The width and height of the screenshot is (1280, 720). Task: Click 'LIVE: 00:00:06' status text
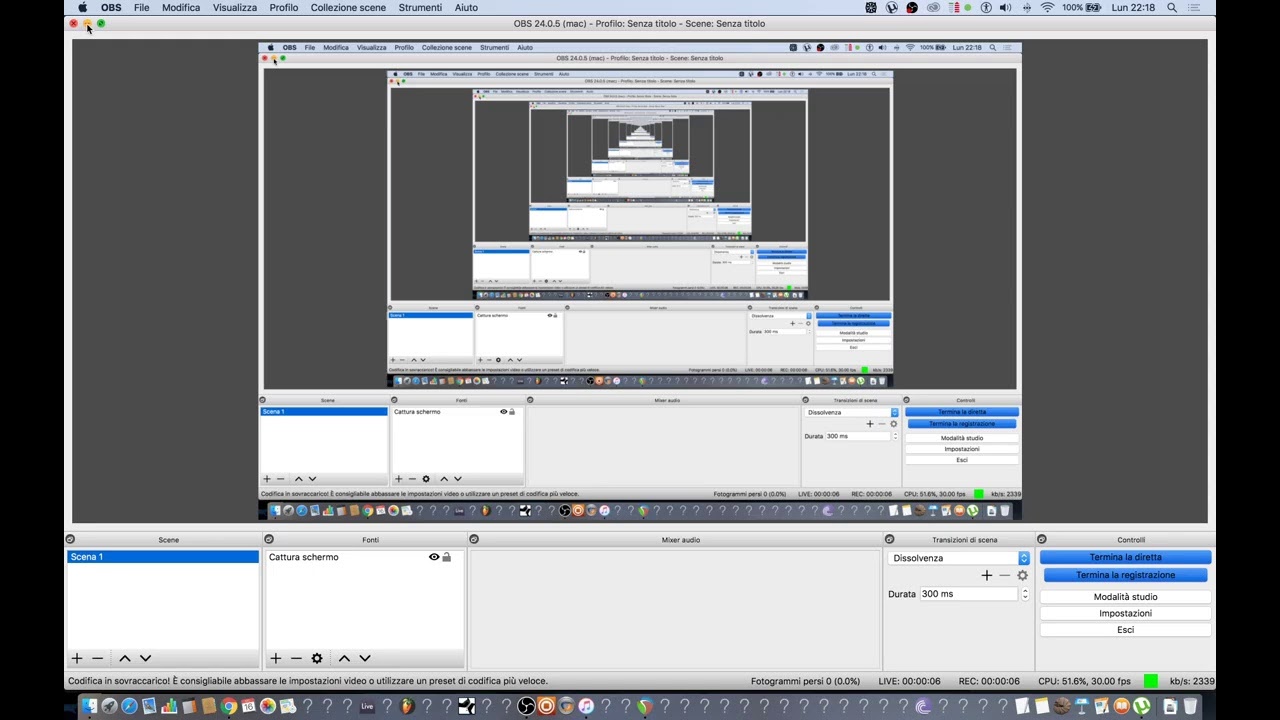point(909,681)
